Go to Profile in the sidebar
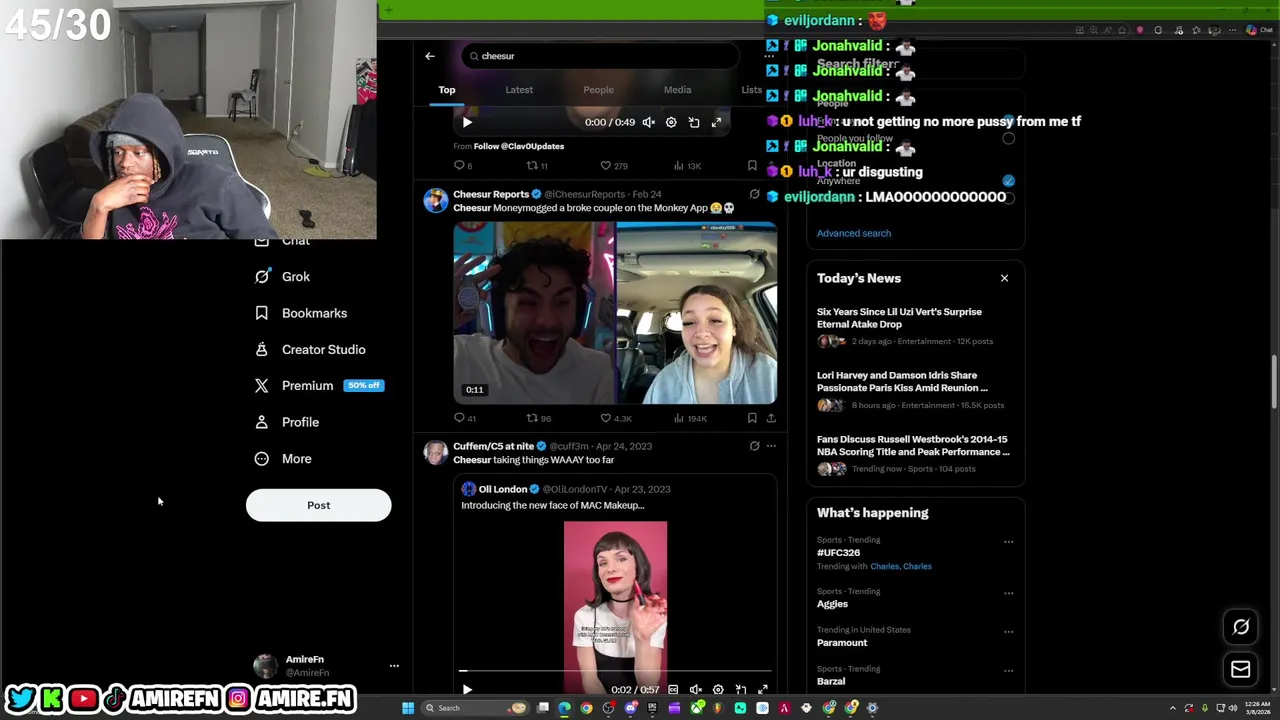The image size is (1280, 720). pyautogui.click(x=287, y=422)
